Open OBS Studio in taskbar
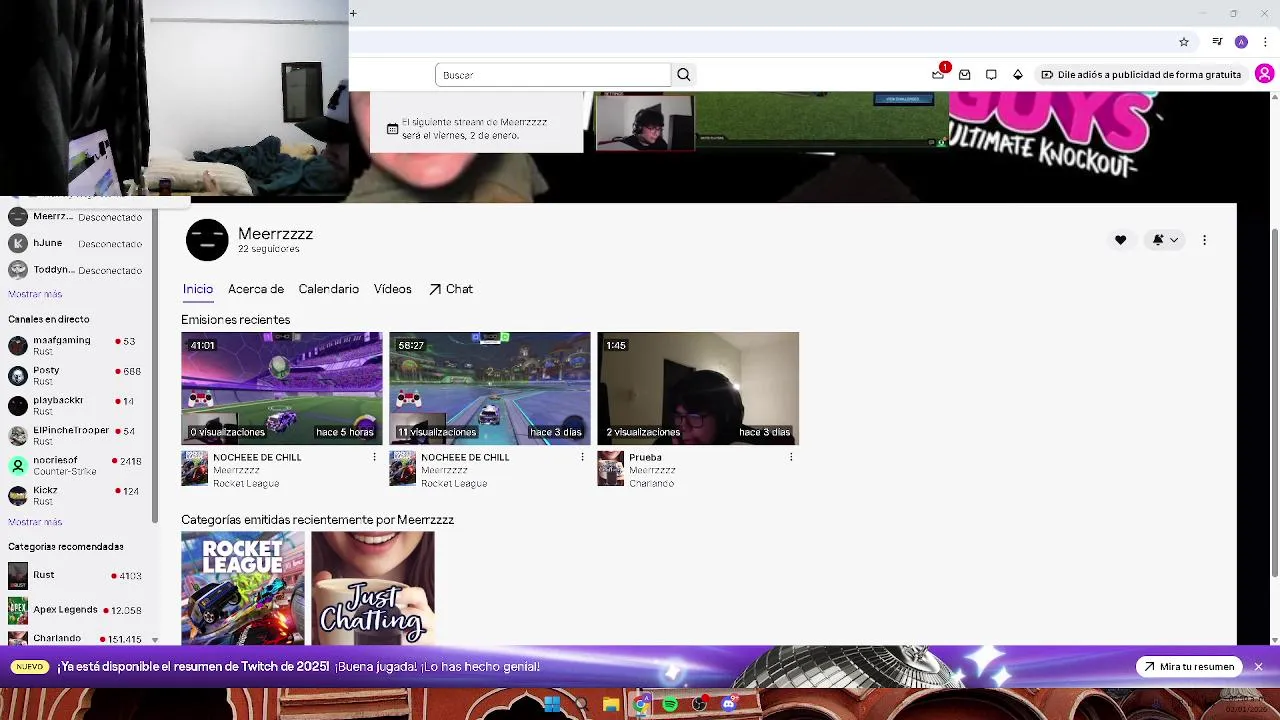The width and height of the screenshot is (1280, 720). click(x=699, y=704)
